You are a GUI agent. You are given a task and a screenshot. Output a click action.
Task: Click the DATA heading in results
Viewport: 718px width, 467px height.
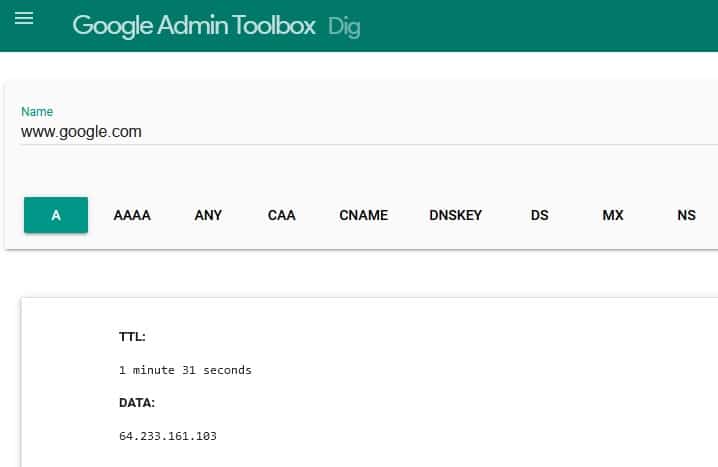tap(136, 403)
